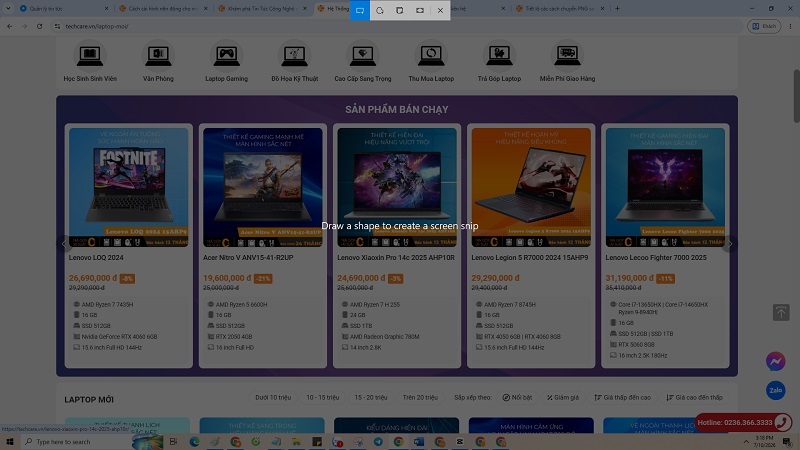Open the Trả Góp Laptop category
800x450 pixels.
click(499, 62)
